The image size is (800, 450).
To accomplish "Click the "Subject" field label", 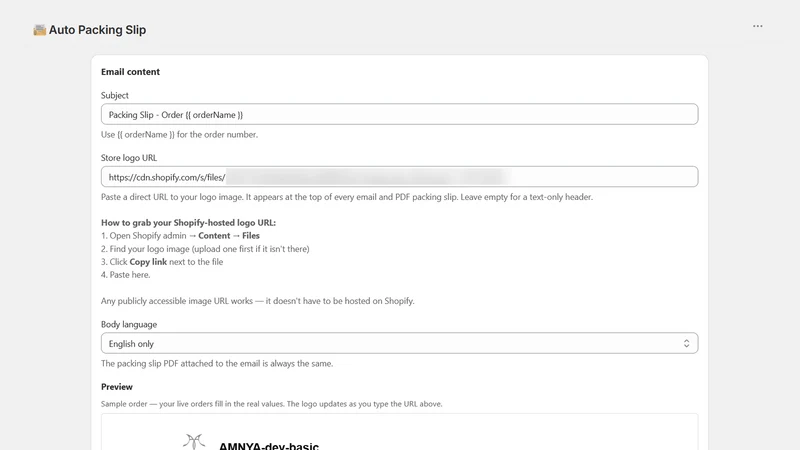I will 115,95.
